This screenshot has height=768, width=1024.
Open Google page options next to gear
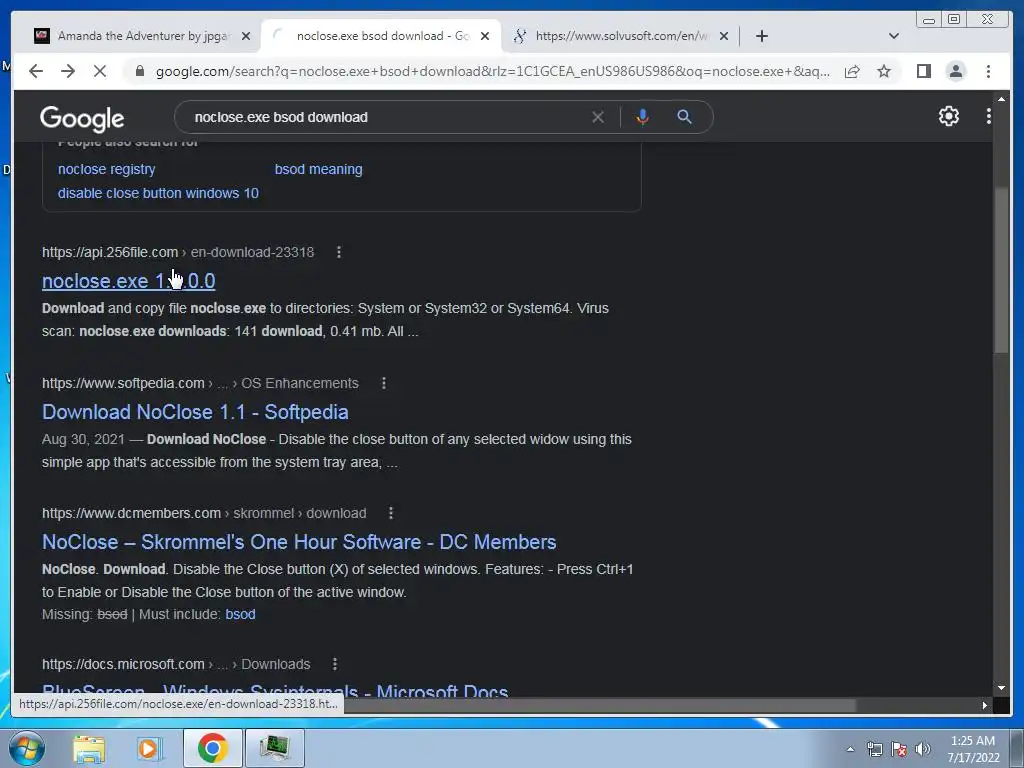[989, 116]
